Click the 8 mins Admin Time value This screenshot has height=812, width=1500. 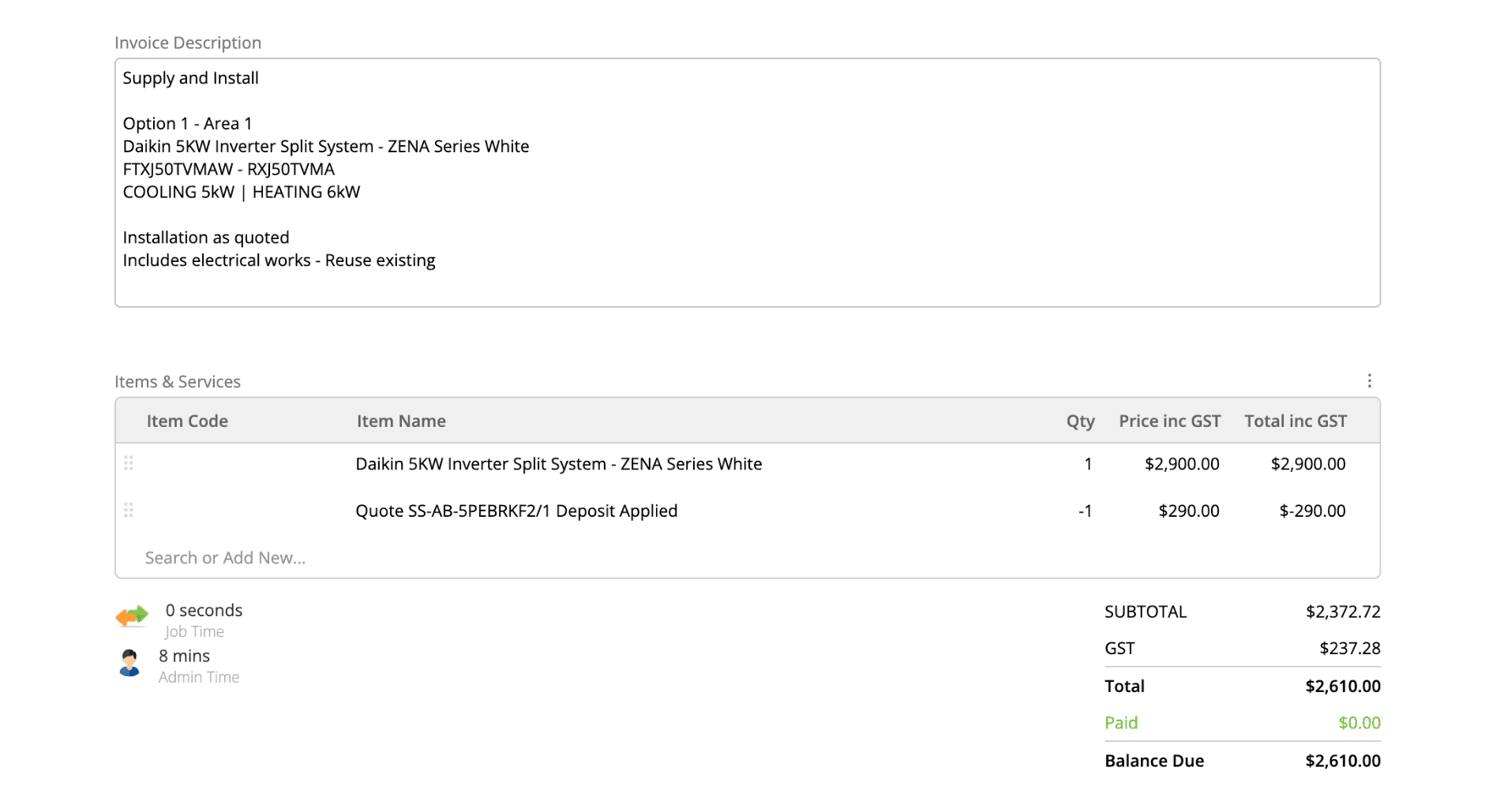pos(184,657)
